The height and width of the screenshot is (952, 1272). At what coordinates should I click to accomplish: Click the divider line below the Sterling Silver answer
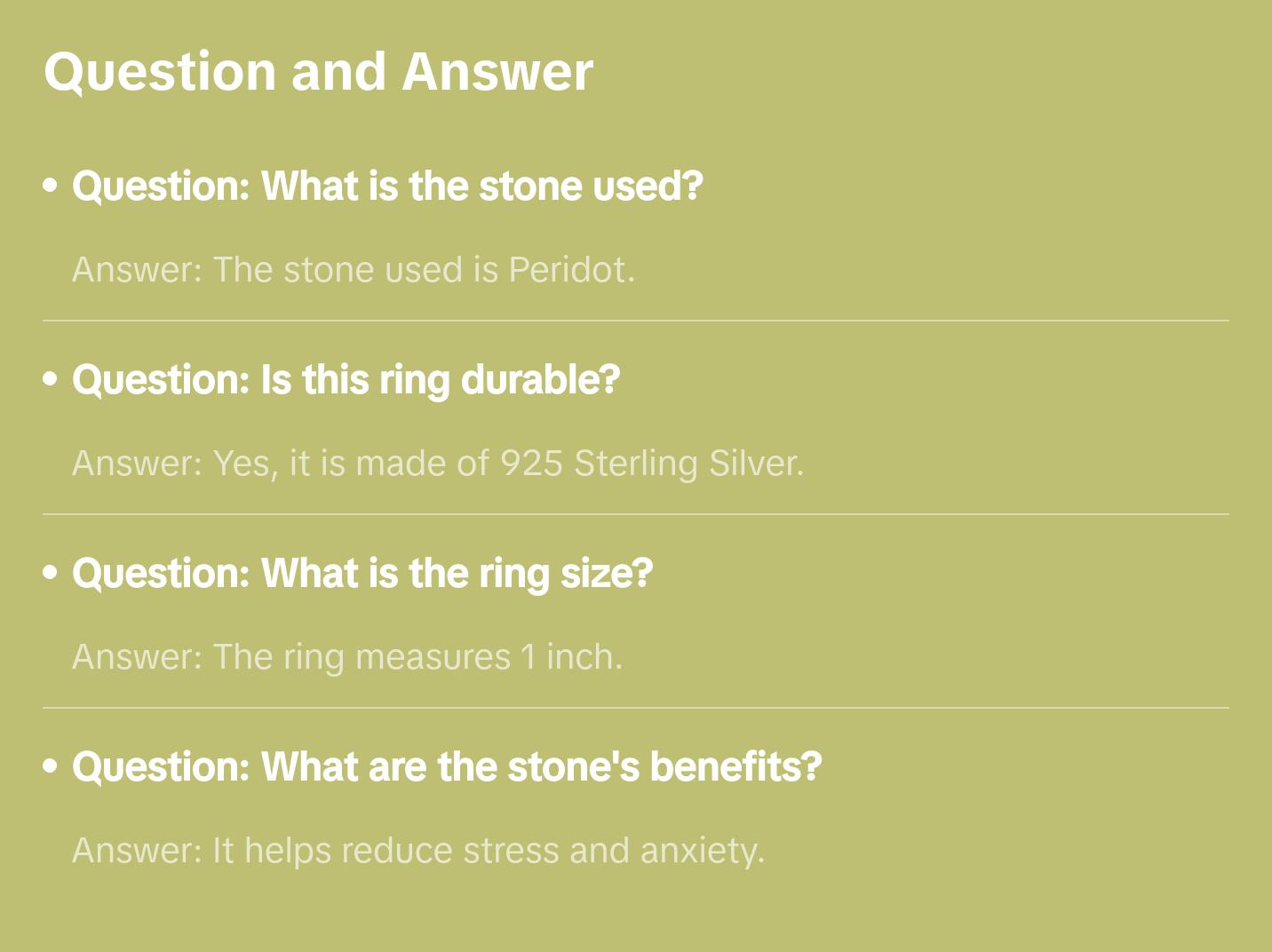click(636, 514)
